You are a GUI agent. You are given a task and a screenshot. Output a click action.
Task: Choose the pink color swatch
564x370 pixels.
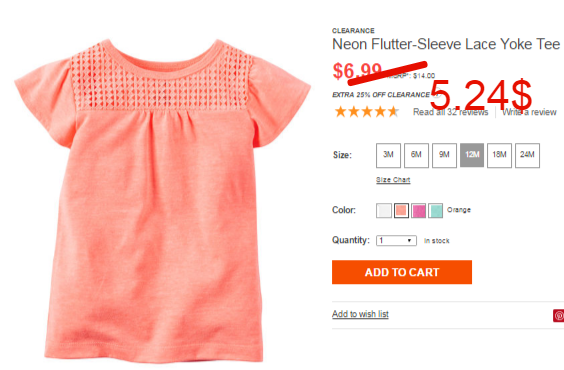coord(418,210)
